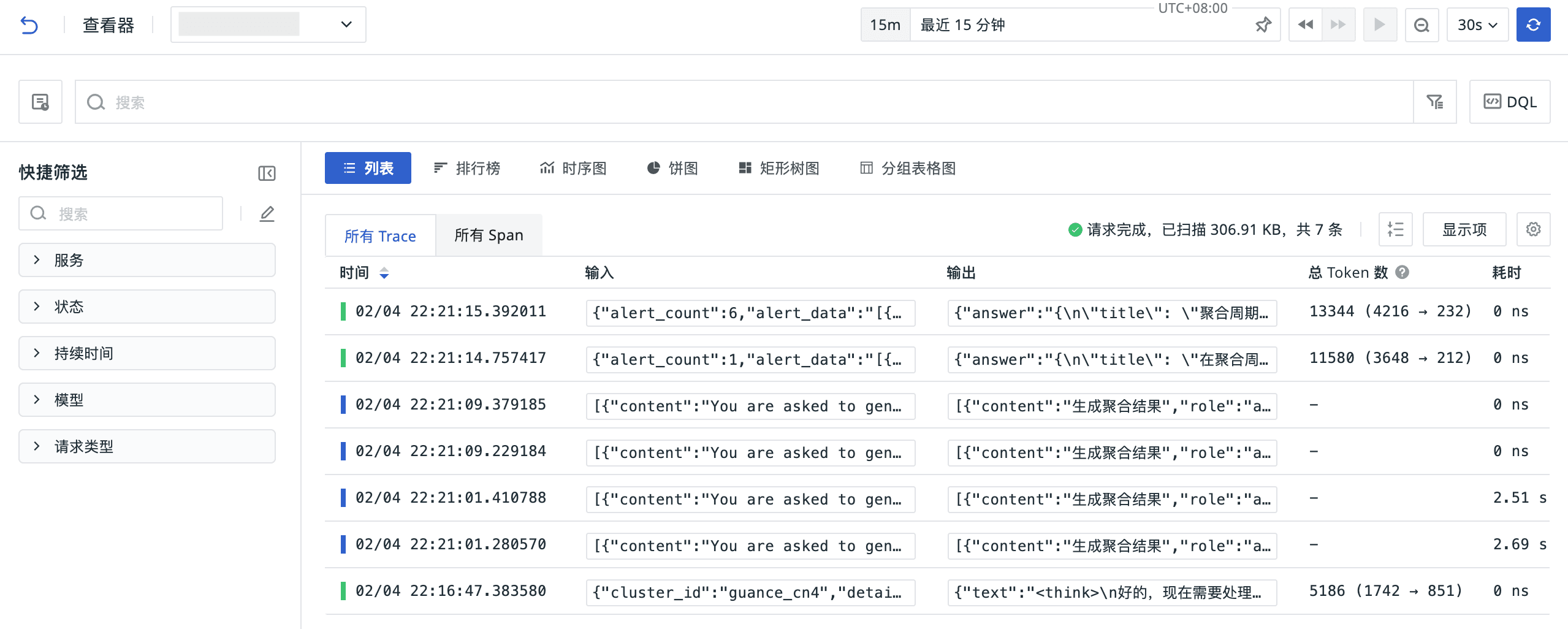Click the back arrow icon

(x=29, y=25)
